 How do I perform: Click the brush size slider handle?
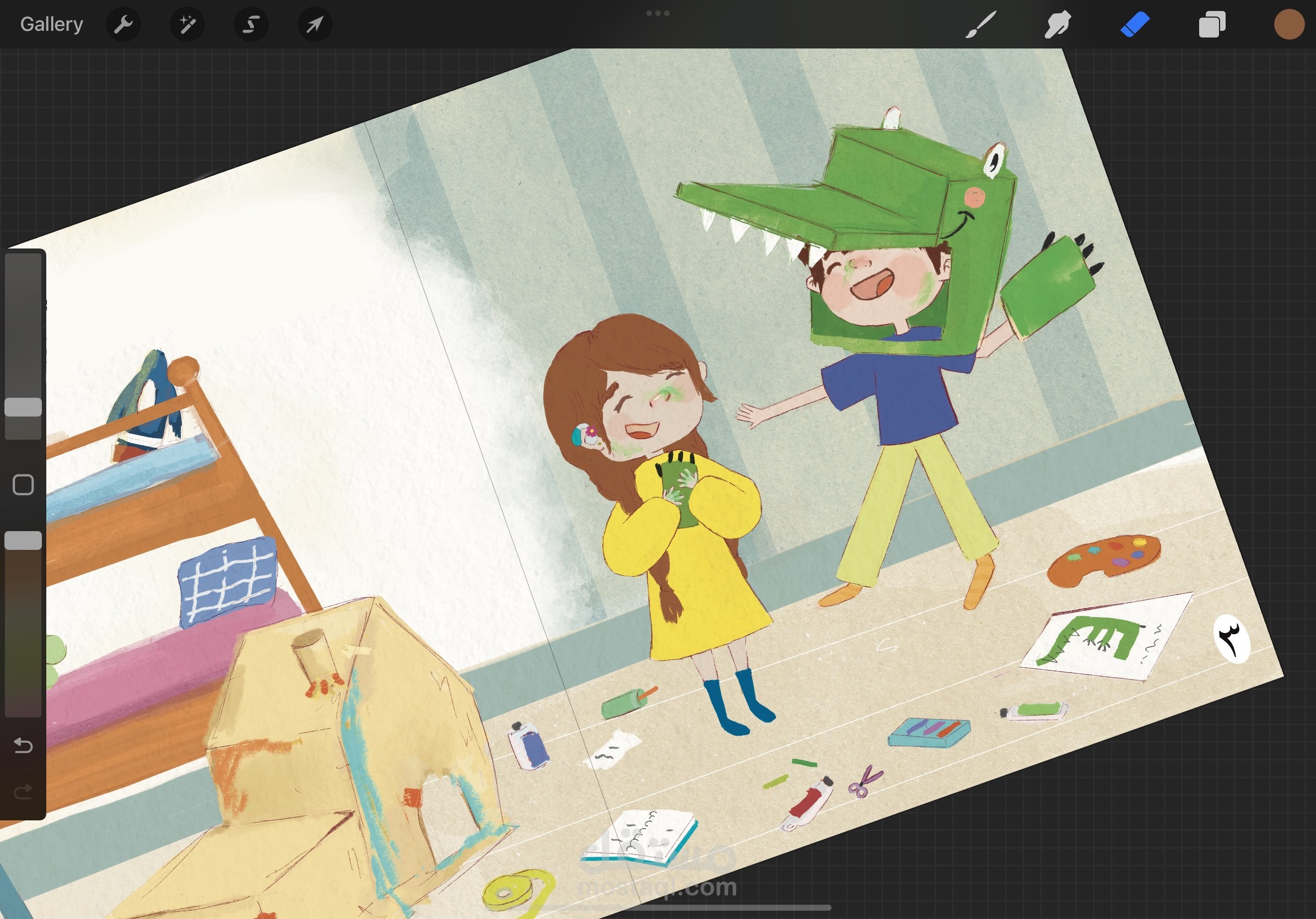23,407
